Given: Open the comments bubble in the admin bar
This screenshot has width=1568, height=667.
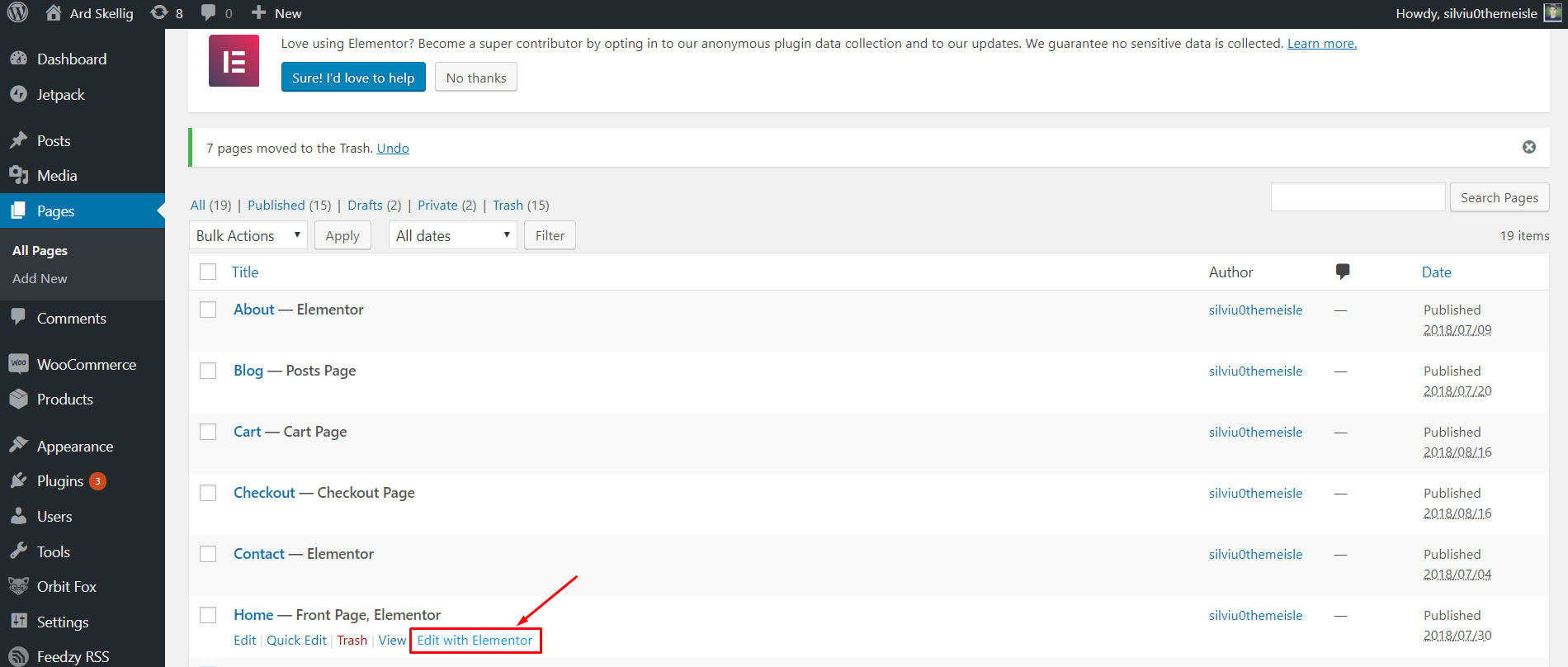Looking at the screenshot, I should point(208,13).
